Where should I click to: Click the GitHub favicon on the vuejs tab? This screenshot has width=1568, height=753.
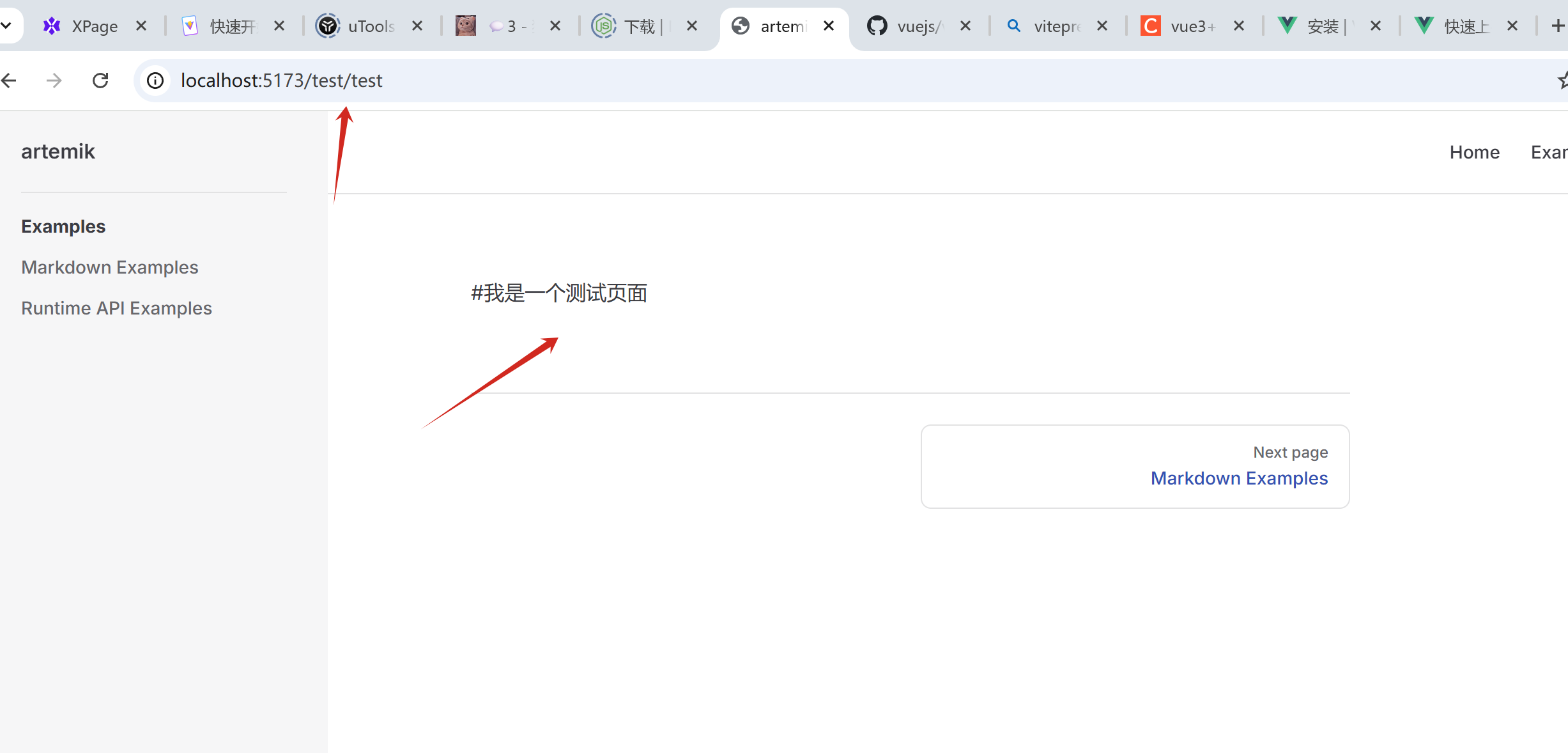pyautogui.click(x=878, y=26)
